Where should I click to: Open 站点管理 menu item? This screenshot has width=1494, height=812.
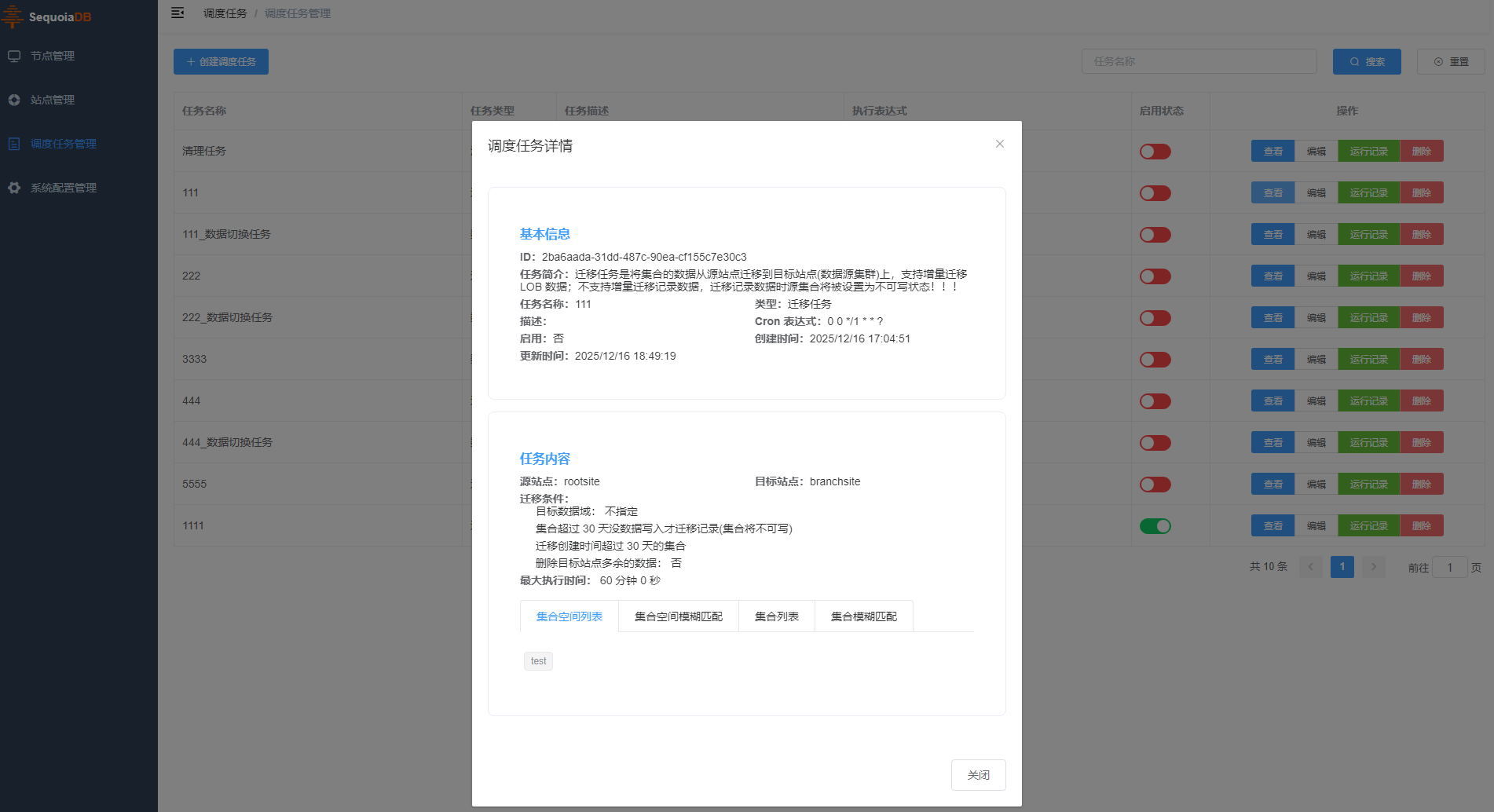pyautogui.click(x=79, y=100)
